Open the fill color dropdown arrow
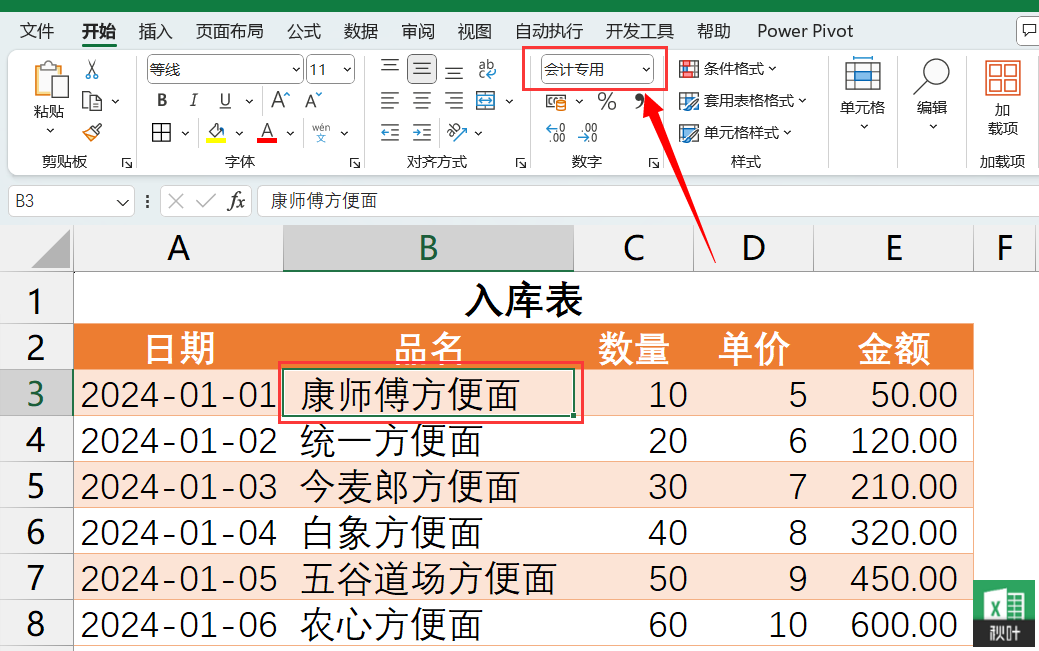 coord(238,132)
